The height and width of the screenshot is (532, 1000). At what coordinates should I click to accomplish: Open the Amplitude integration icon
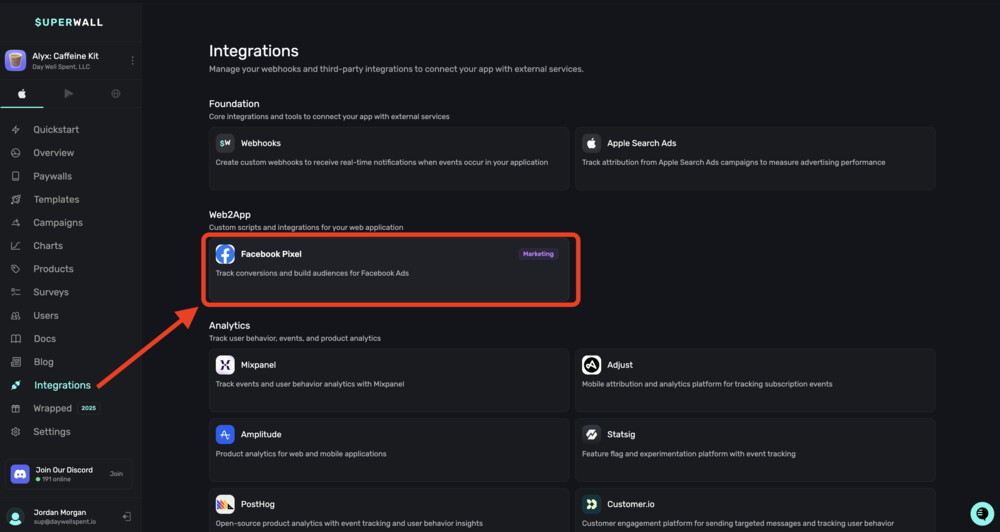pyautogui.click(x=225, y=435)
